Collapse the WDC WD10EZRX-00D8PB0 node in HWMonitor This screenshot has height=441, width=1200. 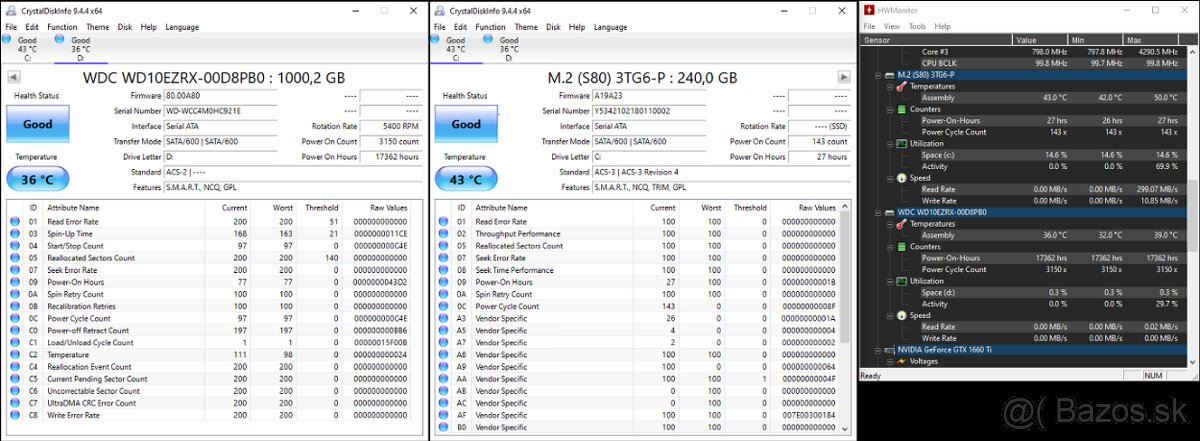877,213
